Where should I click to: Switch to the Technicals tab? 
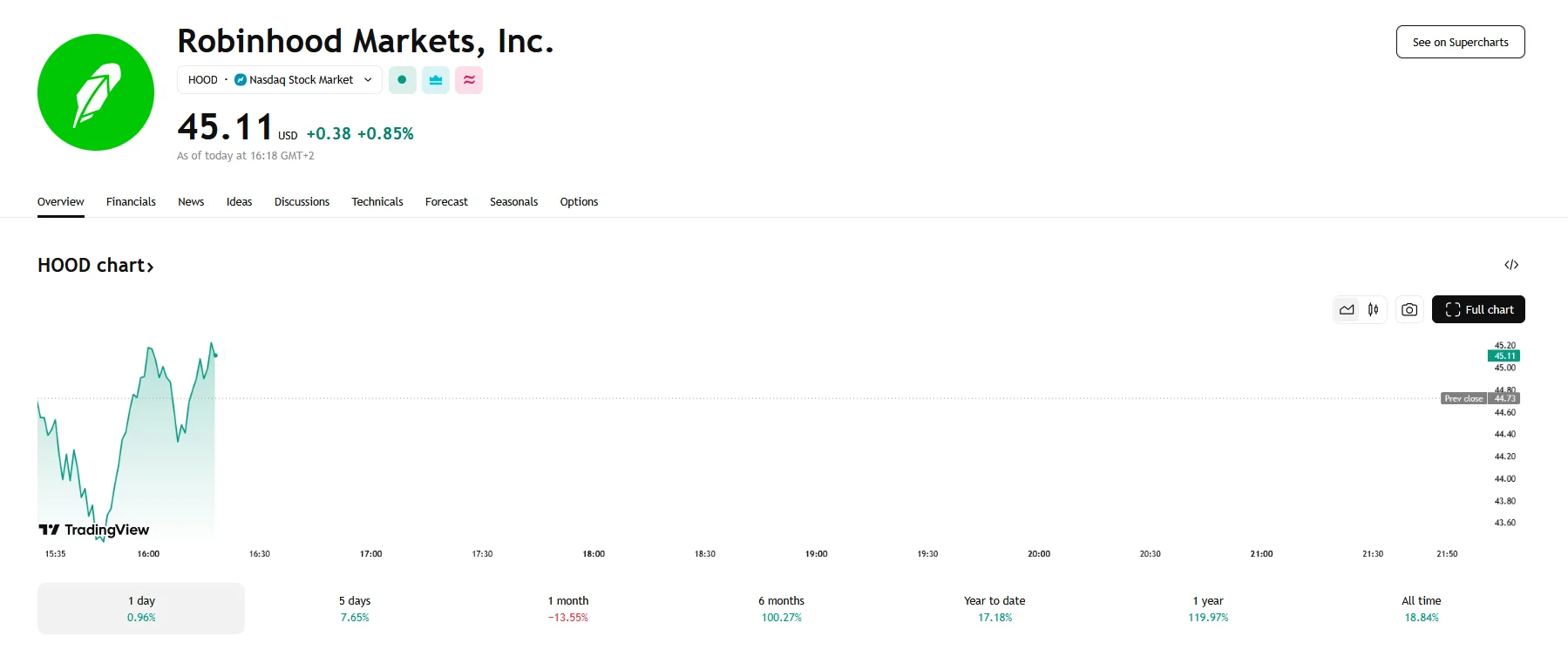pos(377,202)
